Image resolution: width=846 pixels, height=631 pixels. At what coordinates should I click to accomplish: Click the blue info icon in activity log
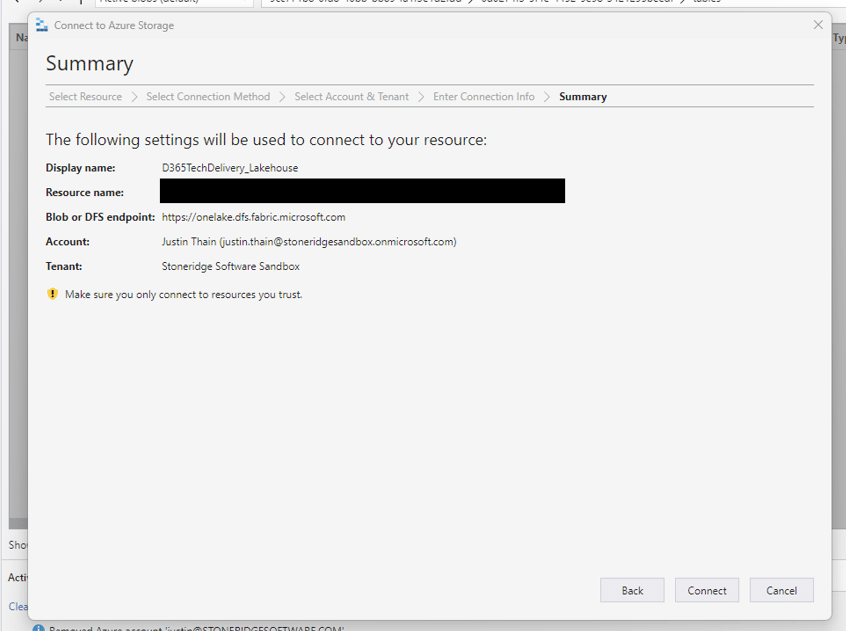pyautogui.click(x=38, y=628)
